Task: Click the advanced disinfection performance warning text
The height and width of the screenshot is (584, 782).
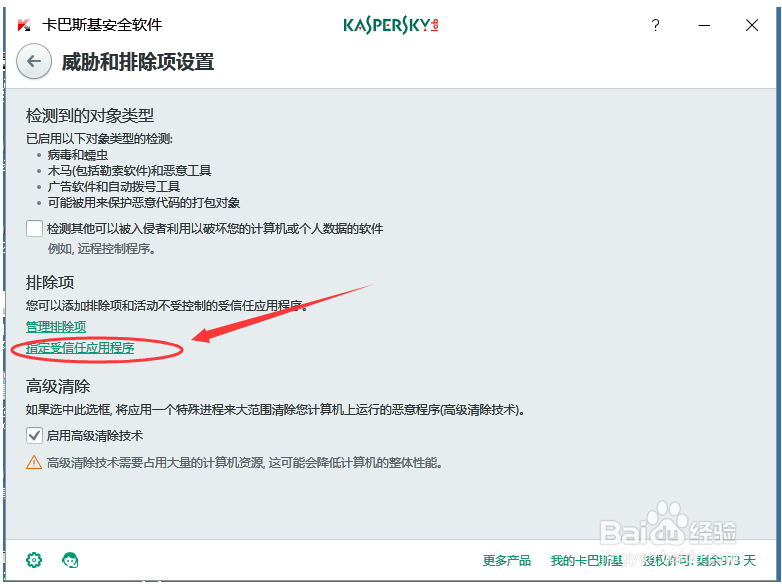Action: [244, 463]
